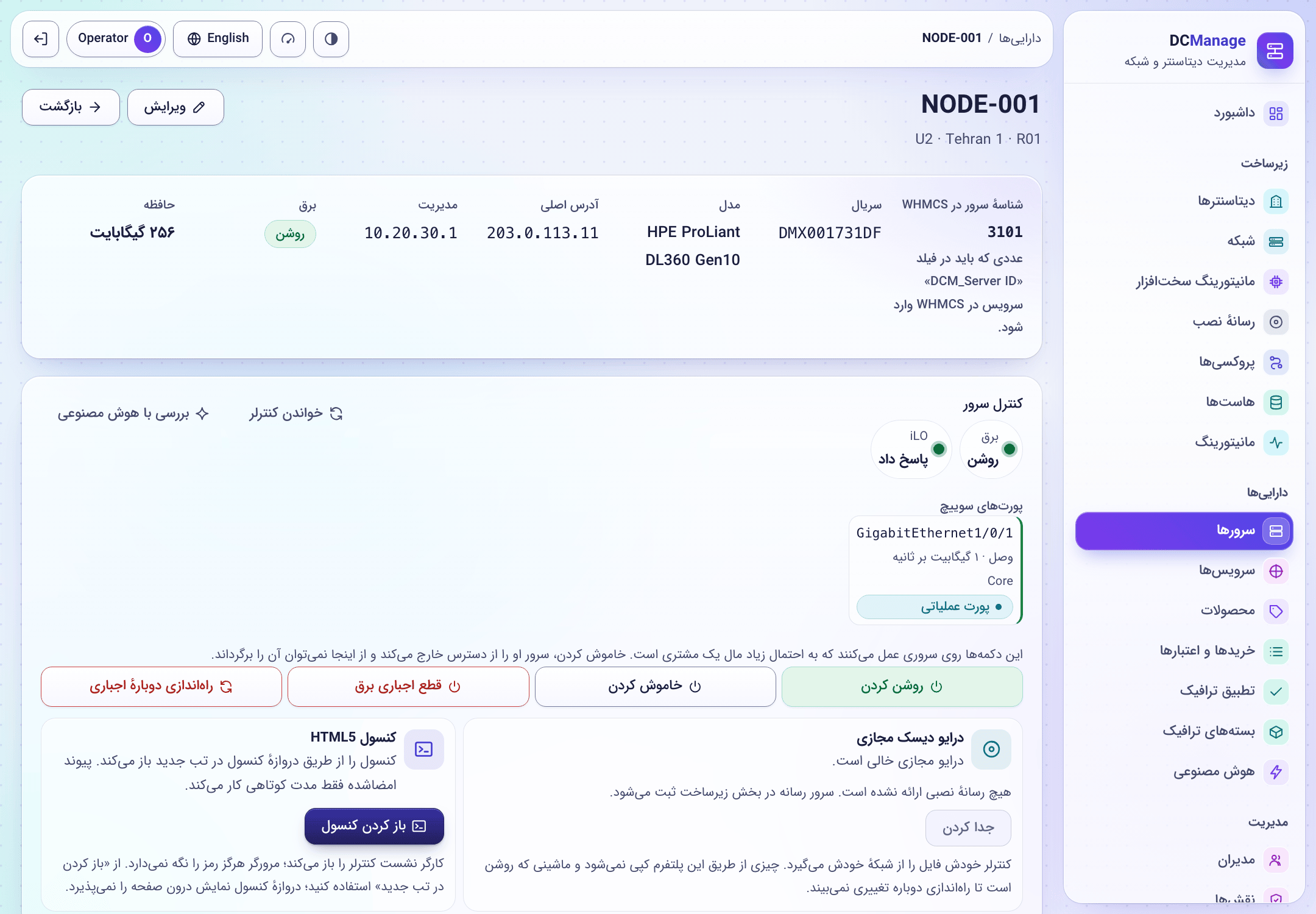Open دیتاسنترها in sidebar
The height and width of the screenshot is (914, 1316).
[1184, 201]
